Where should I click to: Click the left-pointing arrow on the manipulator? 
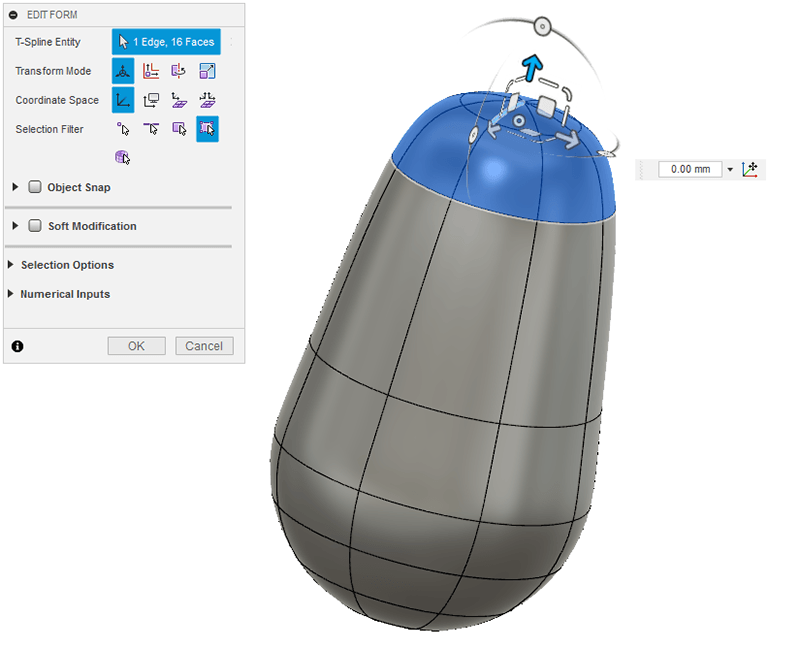(494, 128)
